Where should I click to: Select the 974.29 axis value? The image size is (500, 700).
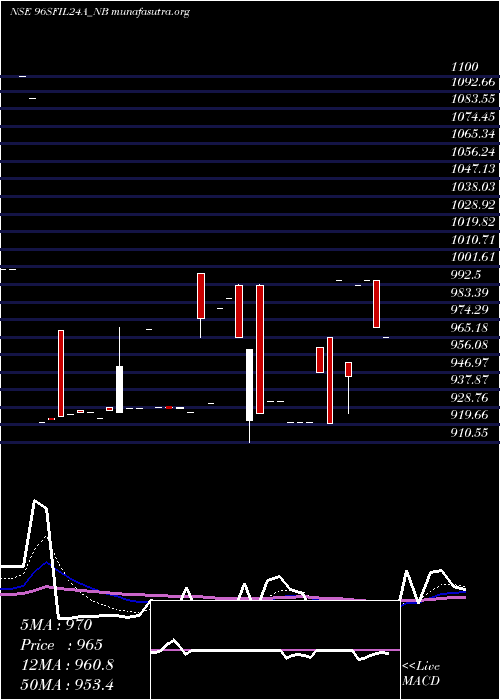(x=470, y=310)
